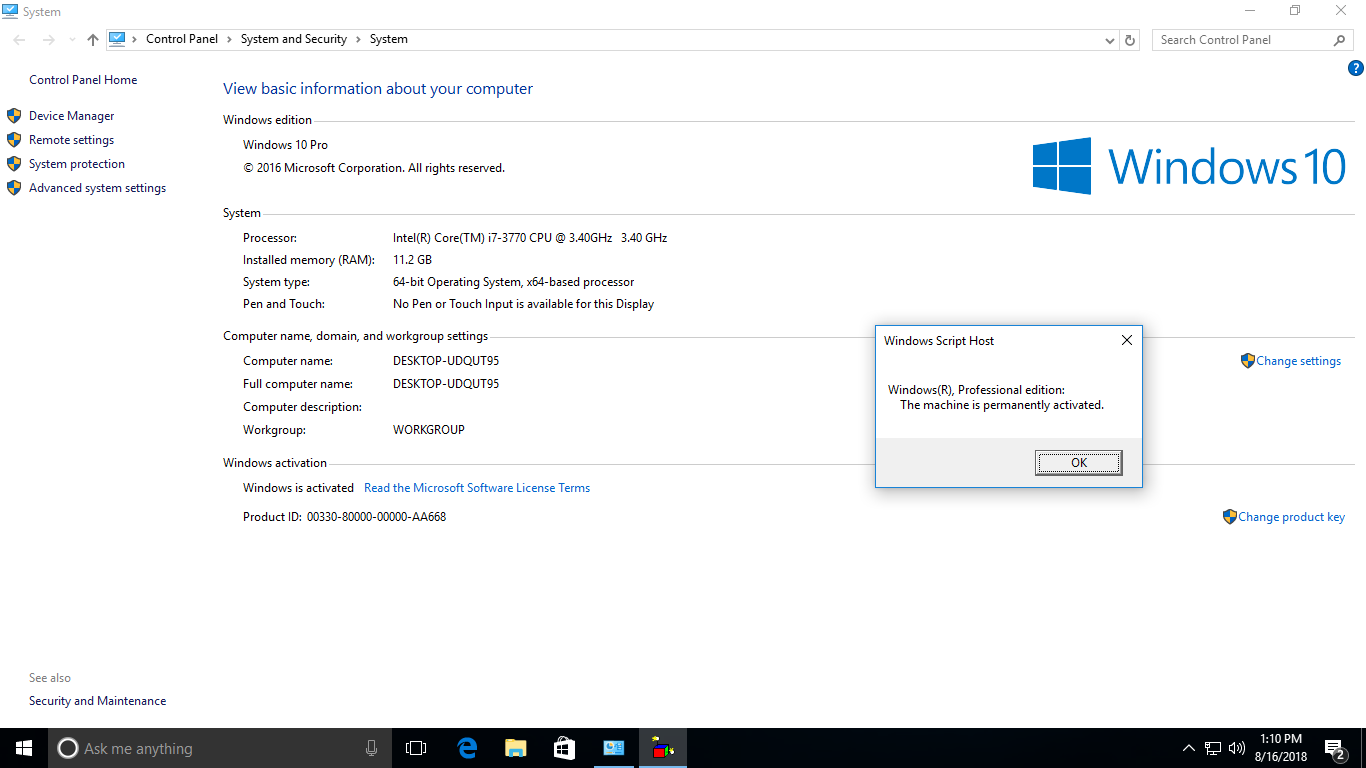Image resolution: width=1366 pixels, height=768 pixels.
Task: Click the Intel Core i7-3770 processor text
Action: pyautogui.click(x=530, y=238)
